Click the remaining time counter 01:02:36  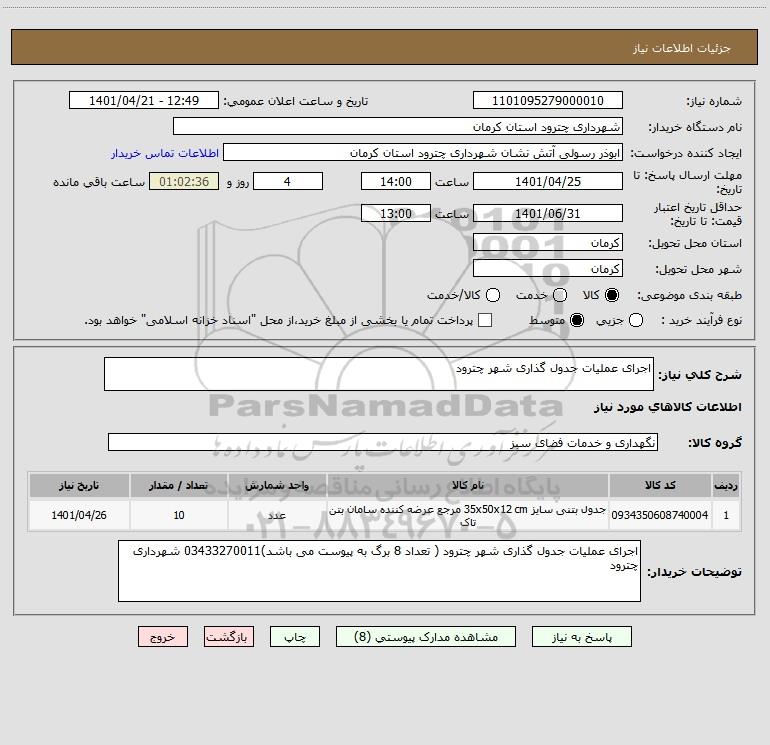click(184, 181)
